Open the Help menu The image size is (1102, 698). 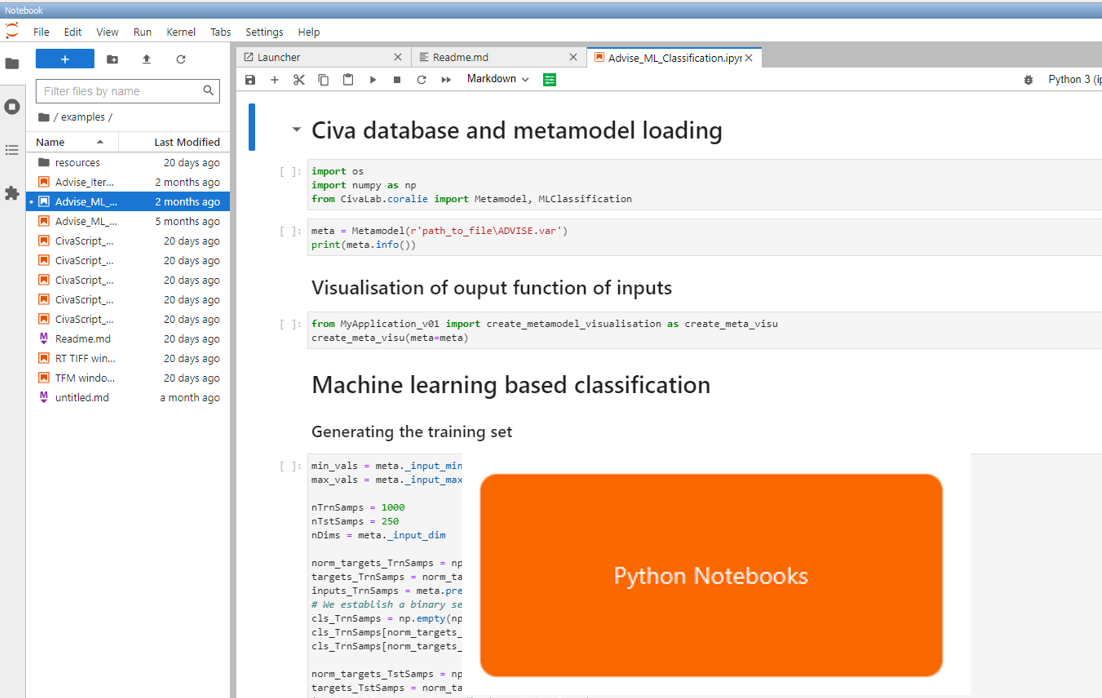pyautogui.click(x=309, y=32)
